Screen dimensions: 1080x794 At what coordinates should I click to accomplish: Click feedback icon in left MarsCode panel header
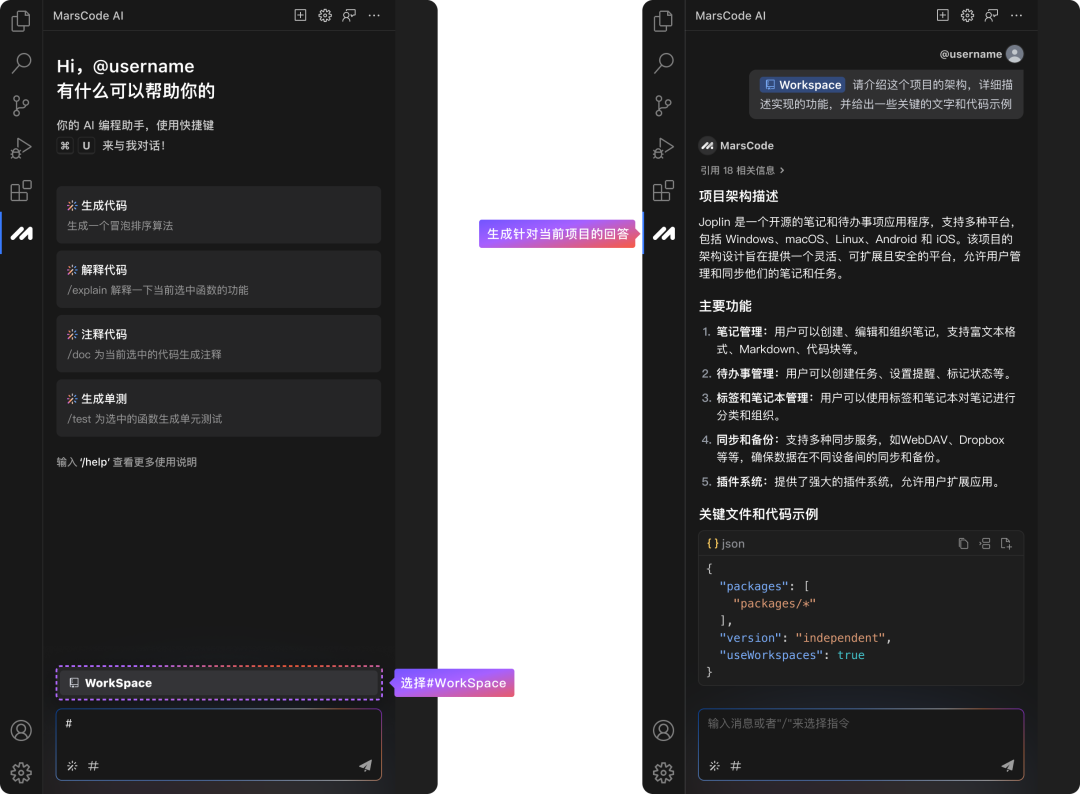pyautogui.click(x=349, y=15)
